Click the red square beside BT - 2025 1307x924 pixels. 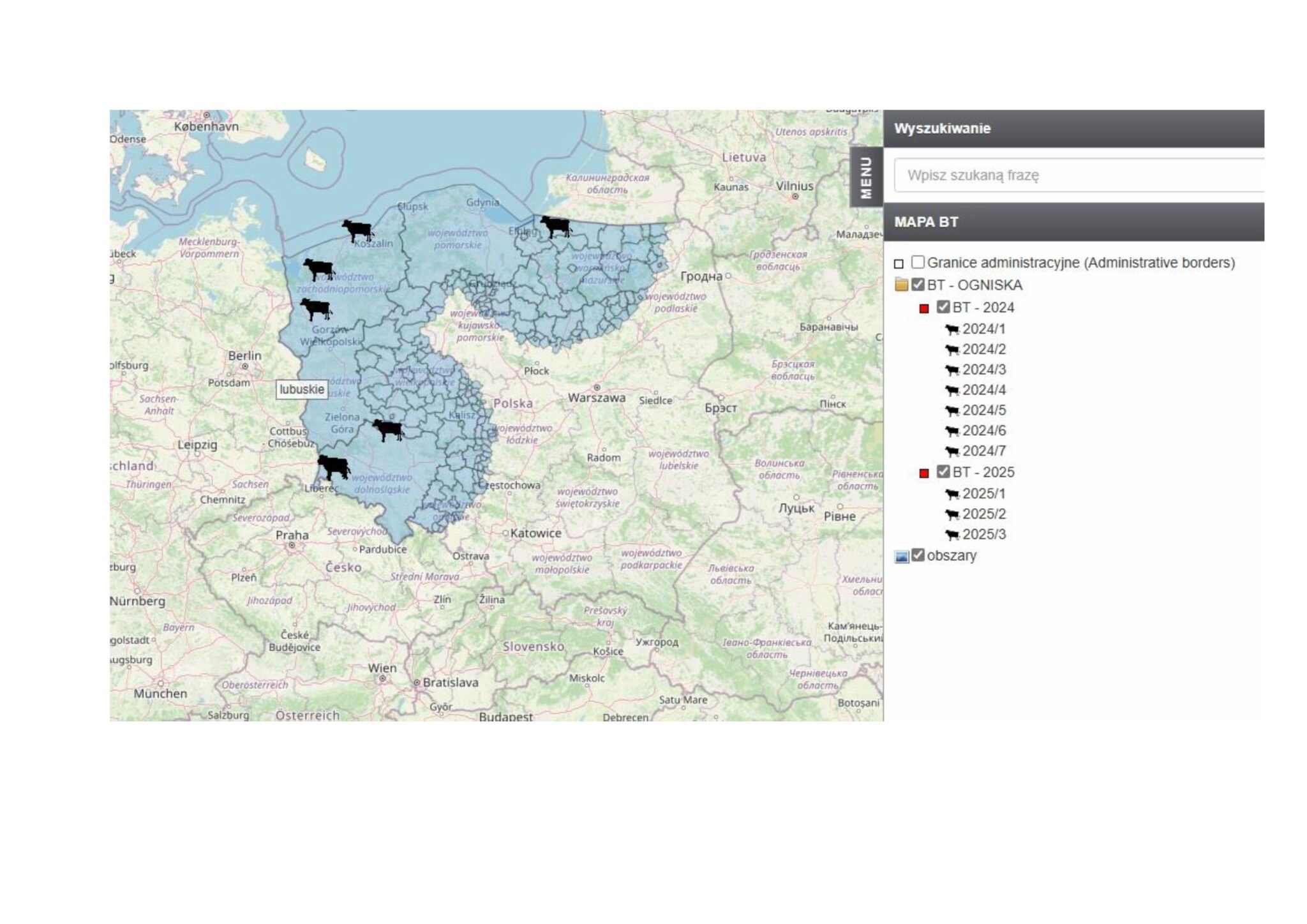point(923,473)
